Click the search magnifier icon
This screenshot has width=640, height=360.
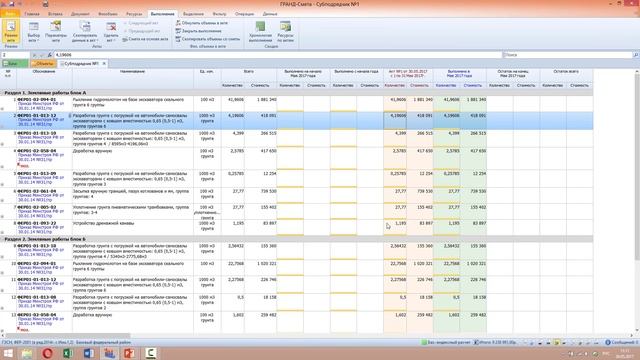click(x=636, y=55)
